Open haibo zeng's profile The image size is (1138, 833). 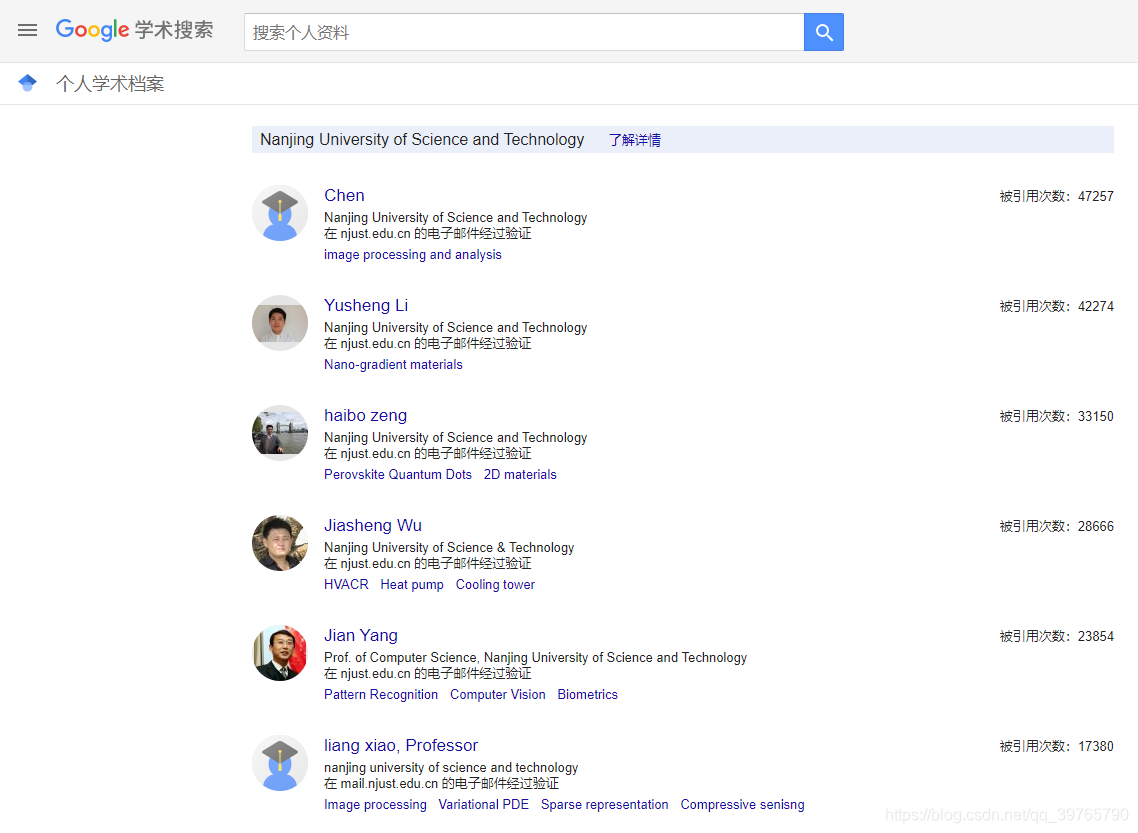(x=365, y=415)
